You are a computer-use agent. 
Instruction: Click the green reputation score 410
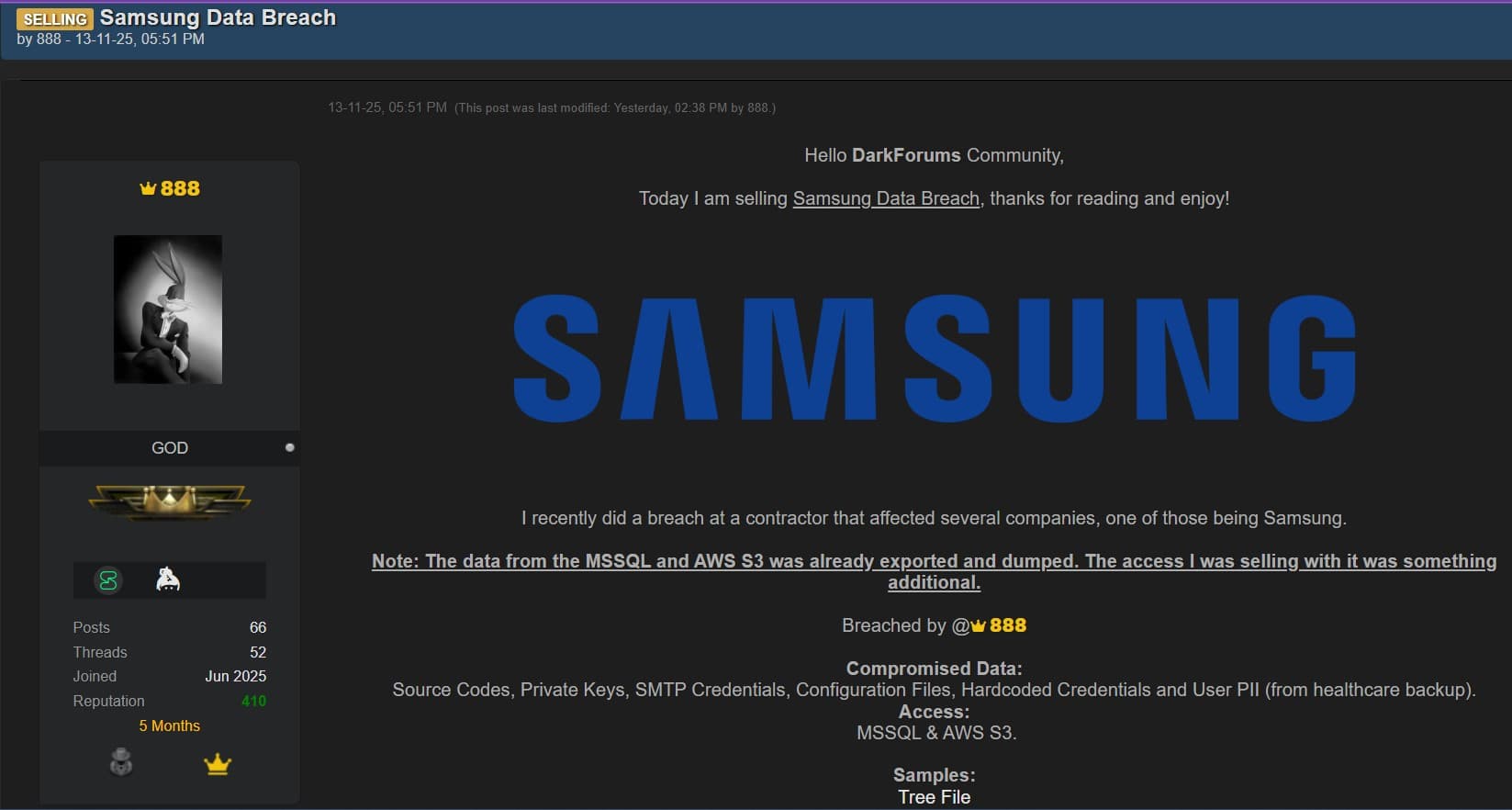click(x=253, y=701)
